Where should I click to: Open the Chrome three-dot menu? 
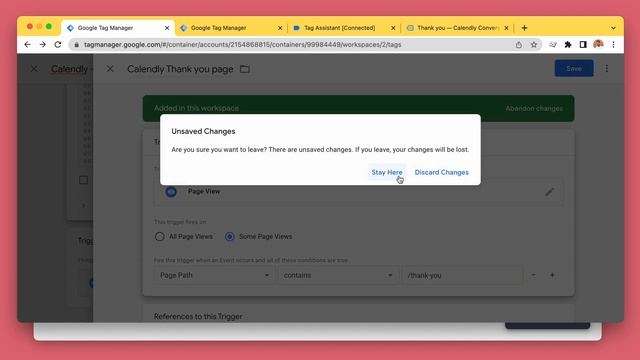tap(613, 44)
